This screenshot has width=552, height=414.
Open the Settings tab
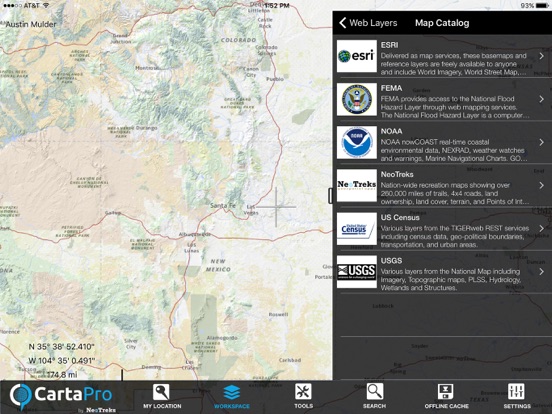(517, 396)
